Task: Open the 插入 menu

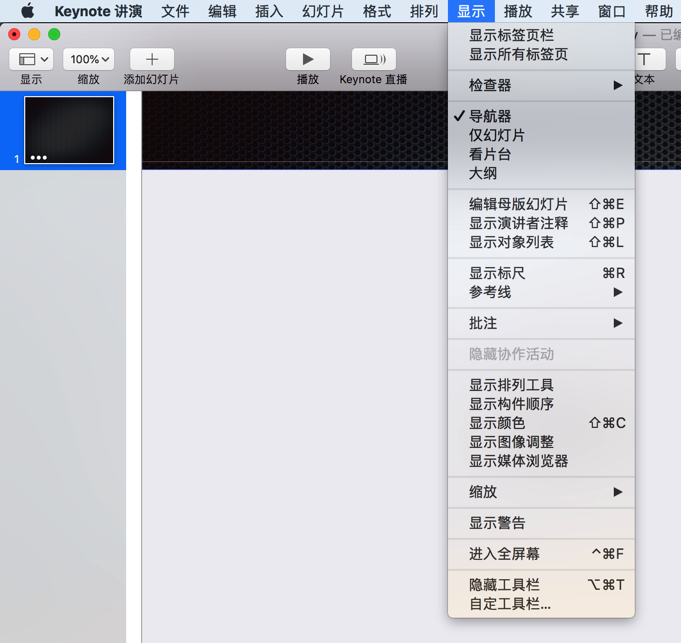Action: point(269,11)
